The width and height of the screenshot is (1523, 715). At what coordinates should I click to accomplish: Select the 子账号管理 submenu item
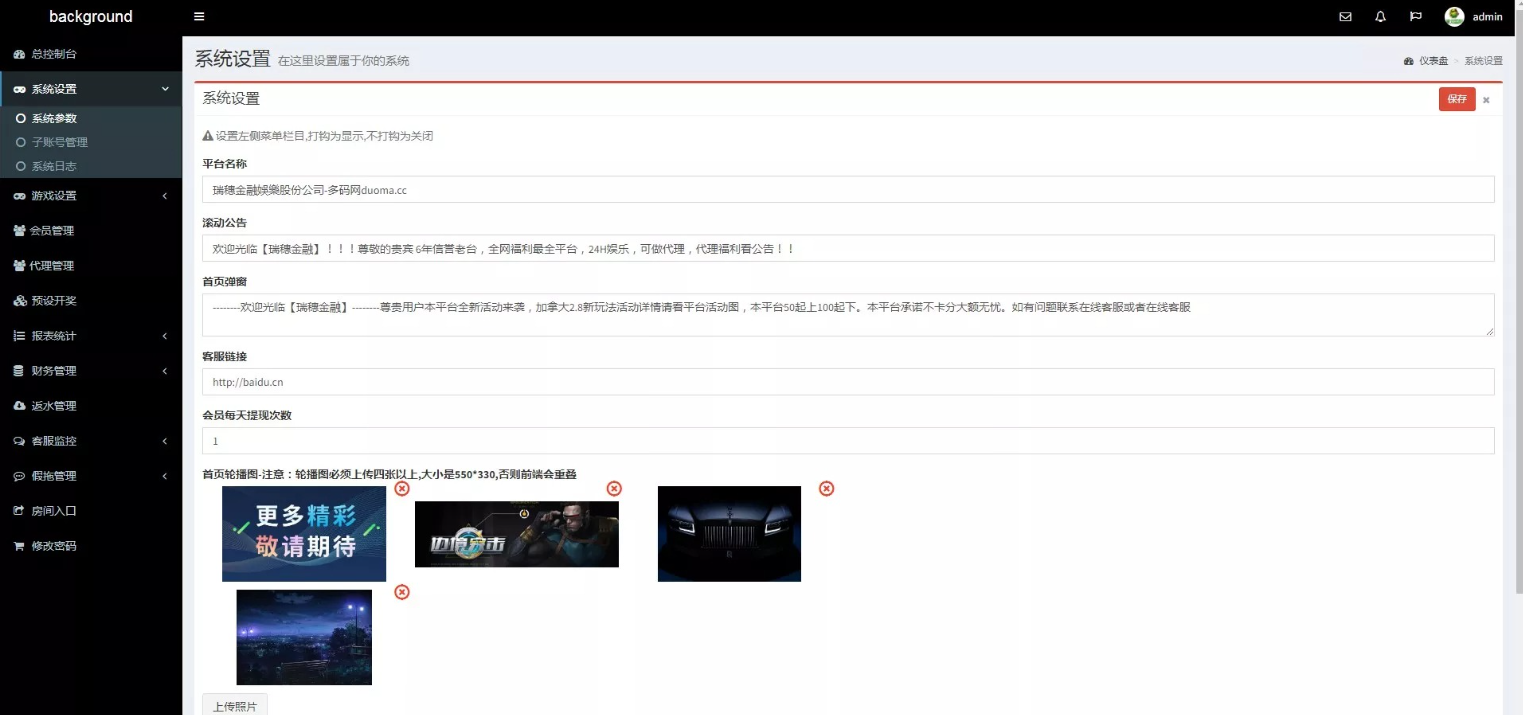(x=60, y=142)
